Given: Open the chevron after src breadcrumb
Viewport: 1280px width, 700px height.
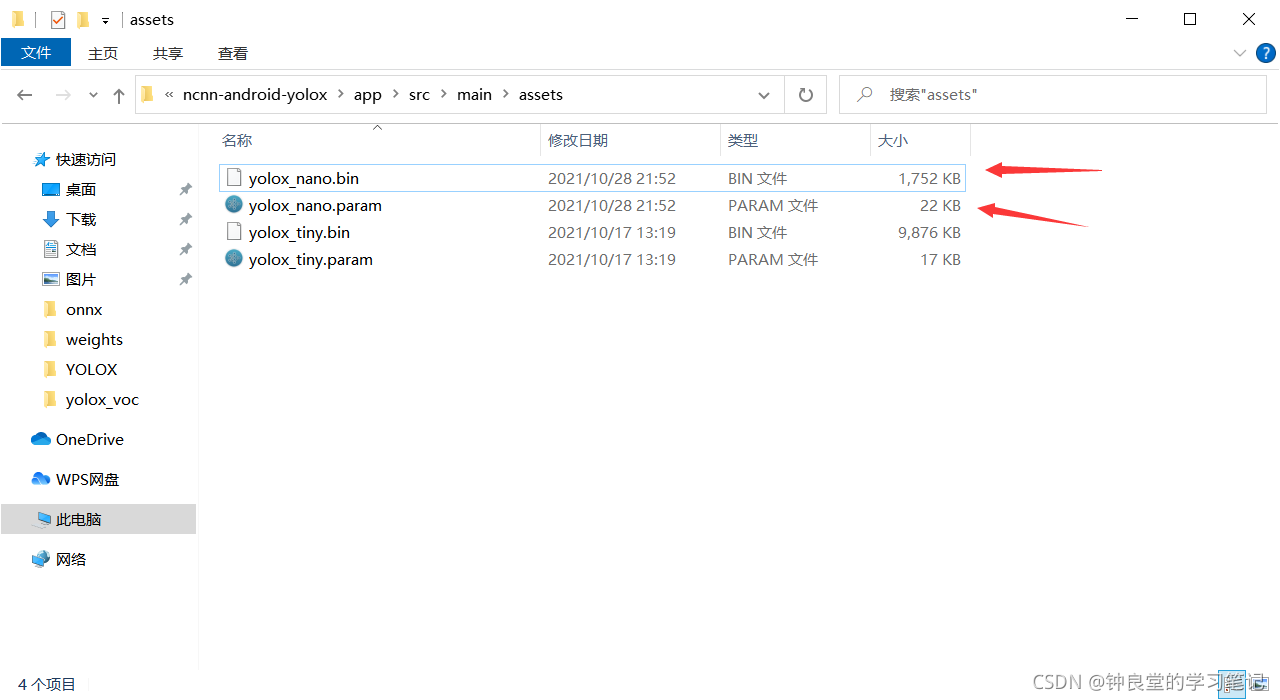Looking at the screenshot, I should point(443,95).
